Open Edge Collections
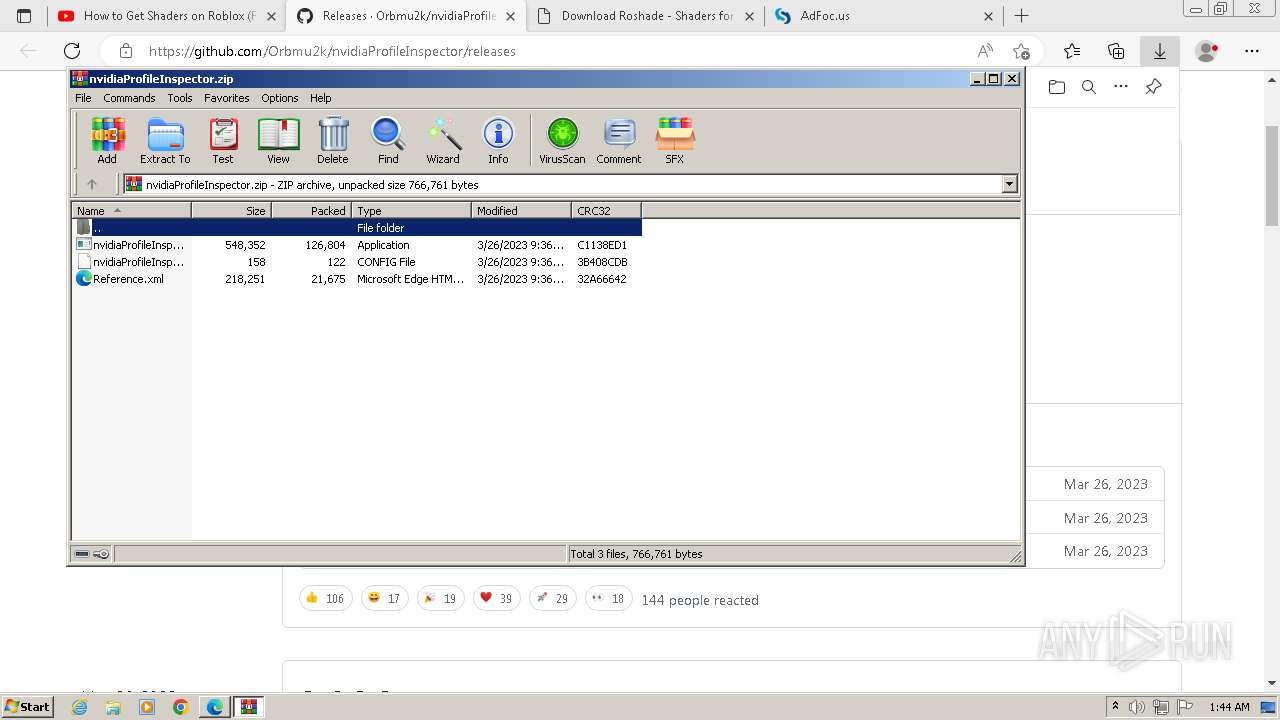Screen dimensions: 1280x720 tap(1116, 51)
